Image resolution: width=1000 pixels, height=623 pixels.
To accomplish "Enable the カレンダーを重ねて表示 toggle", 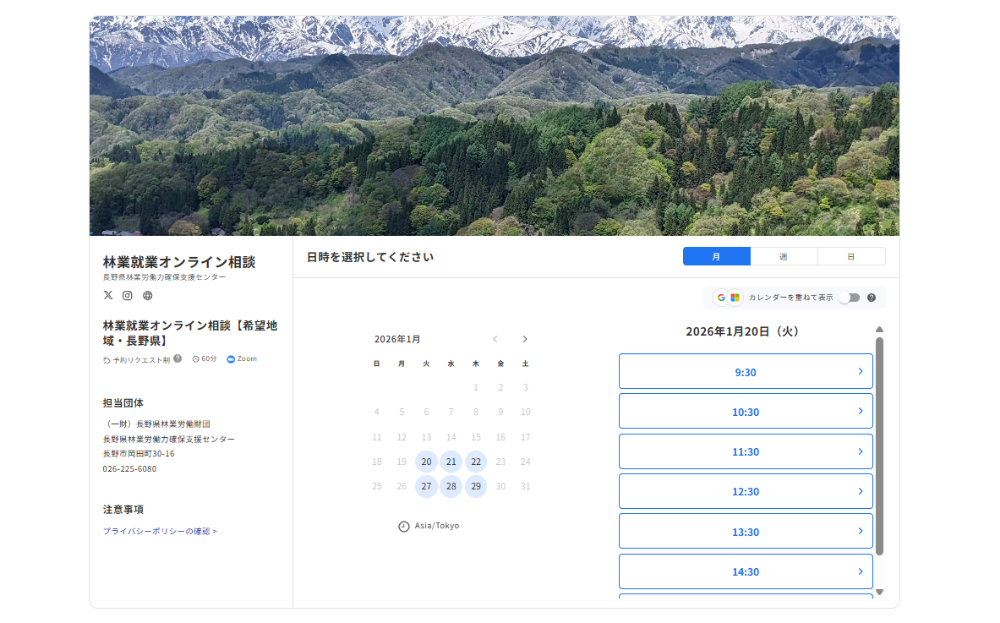I will pyautogui.click(x=849, y=298).
